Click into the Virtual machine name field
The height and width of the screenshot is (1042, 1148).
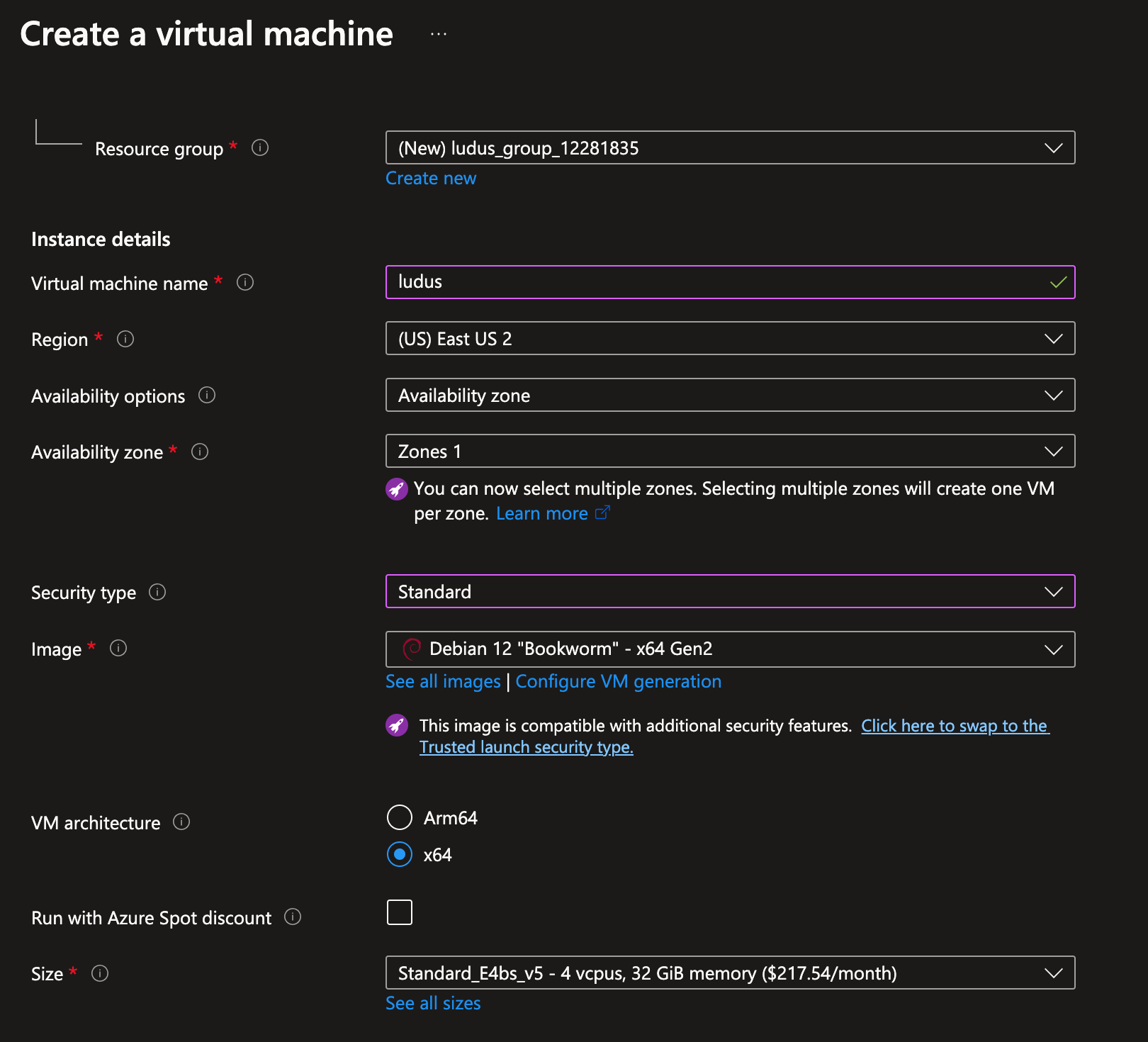716,282
